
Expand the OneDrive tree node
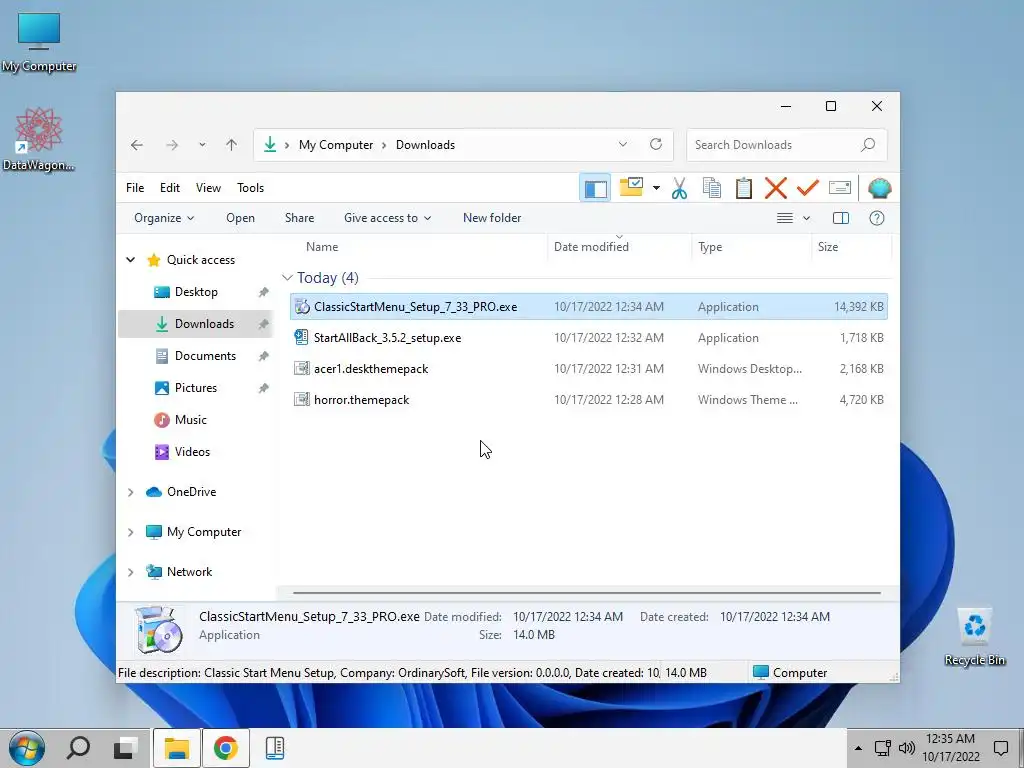click(x=131, y=492)
